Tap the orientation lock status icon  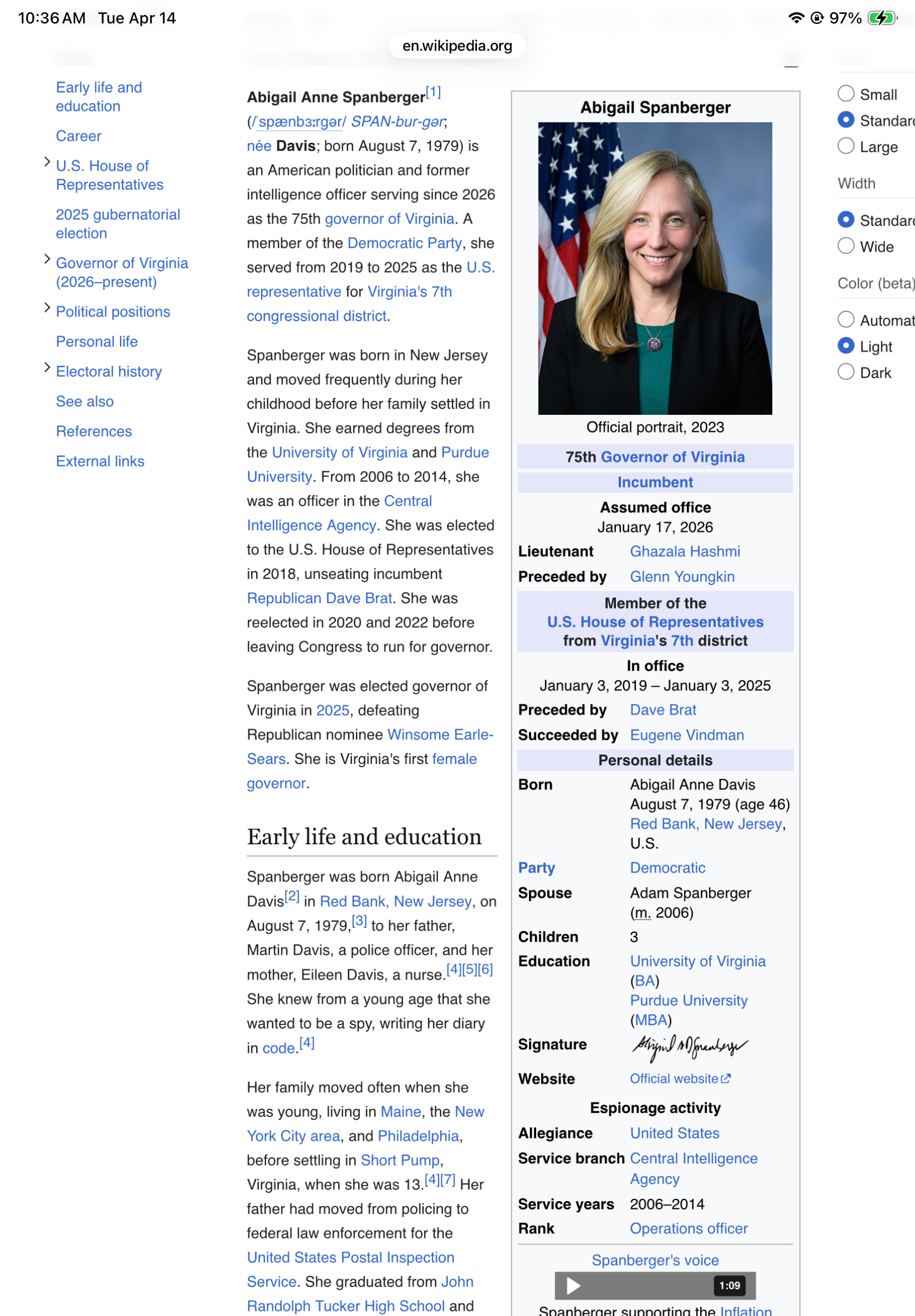pos(817,18)
